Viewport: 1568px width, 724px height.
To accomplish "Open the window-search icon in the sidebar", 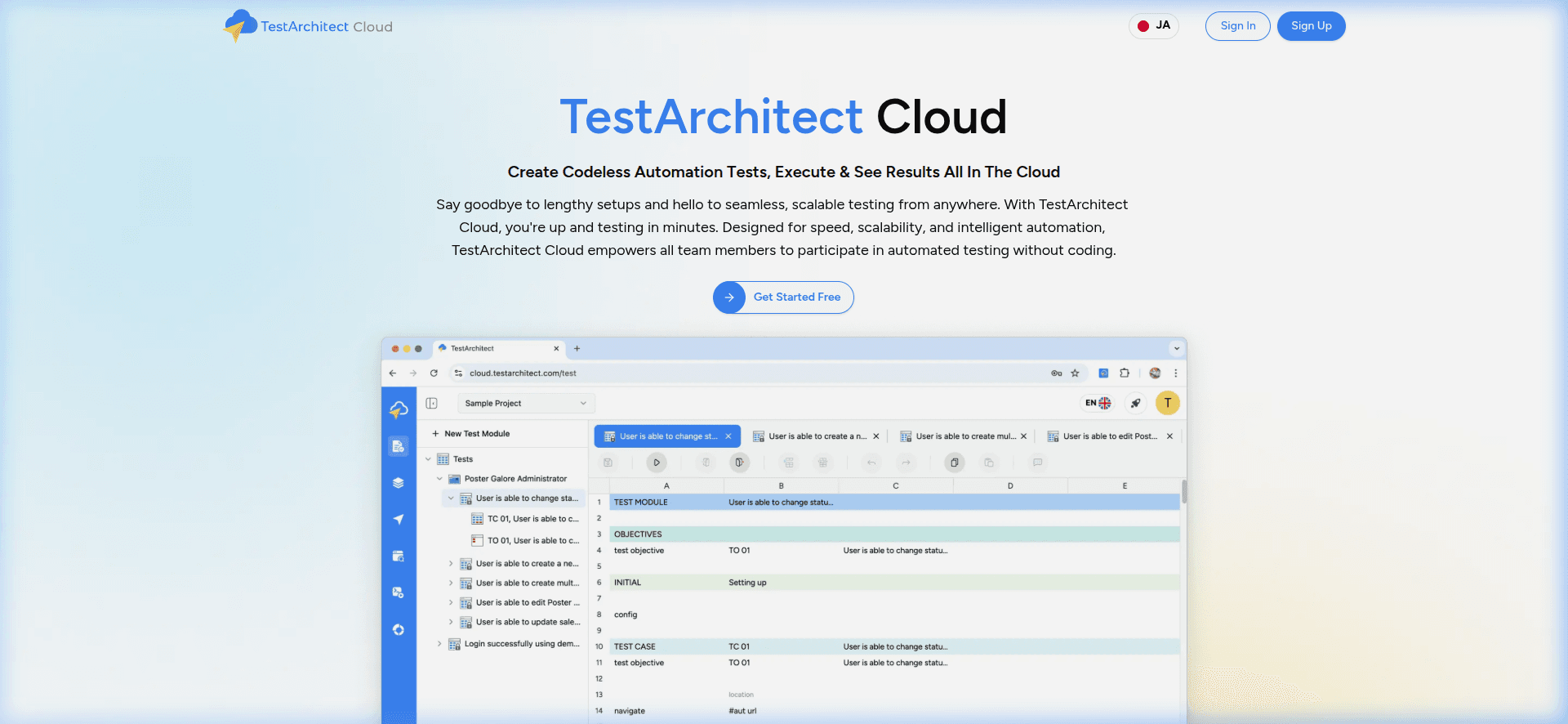I will tap(399, 556).
